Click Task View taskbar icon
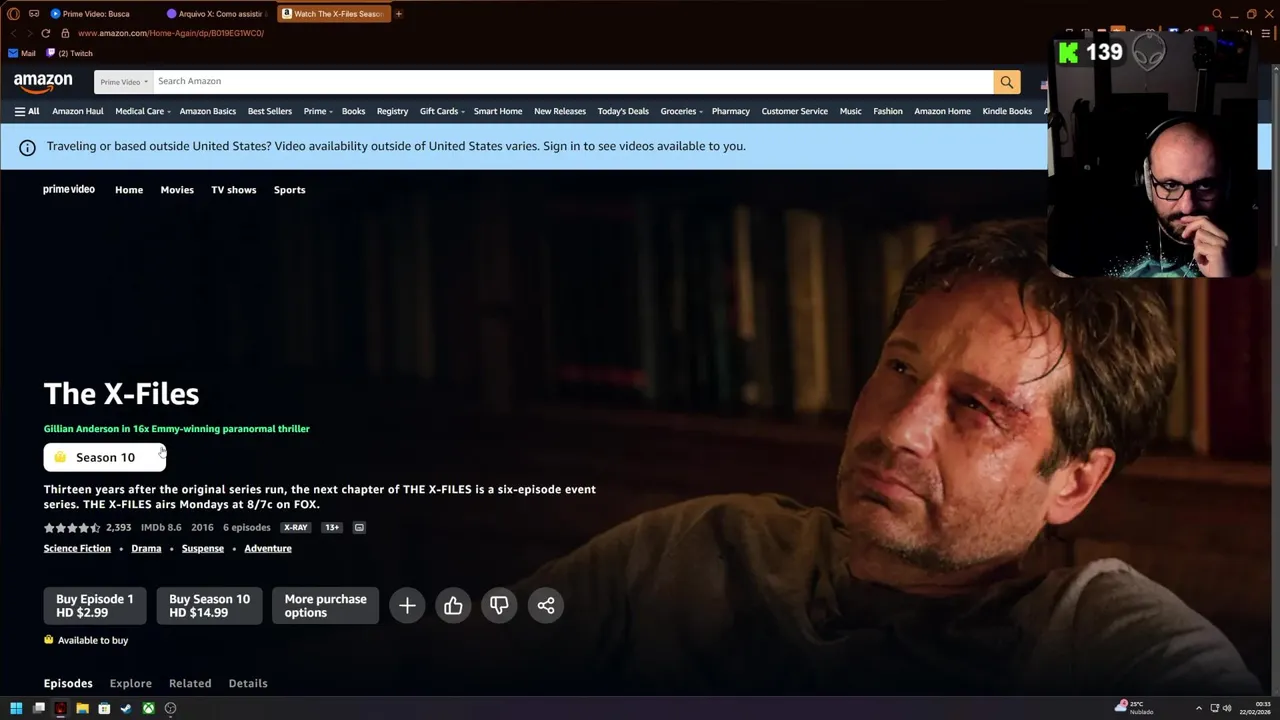 pyautogui.click(x=38, y=708)
